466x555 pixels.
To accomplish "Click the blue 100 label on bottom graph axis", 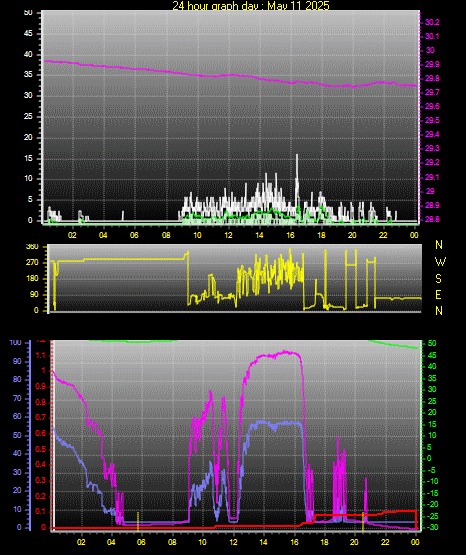I will (x=16, y=343).
